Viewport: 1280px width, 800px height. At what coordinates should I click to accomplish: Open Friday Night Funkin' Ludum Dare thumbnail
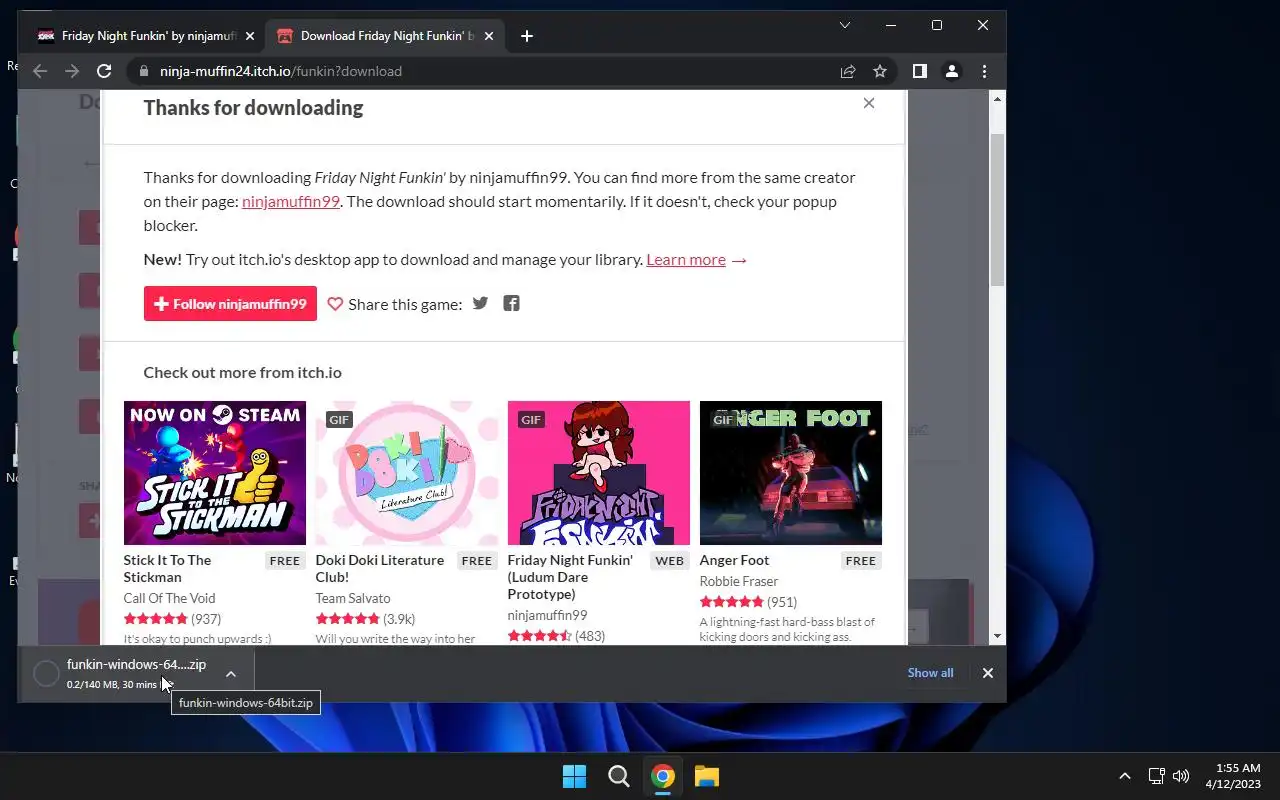pos(599,473)
